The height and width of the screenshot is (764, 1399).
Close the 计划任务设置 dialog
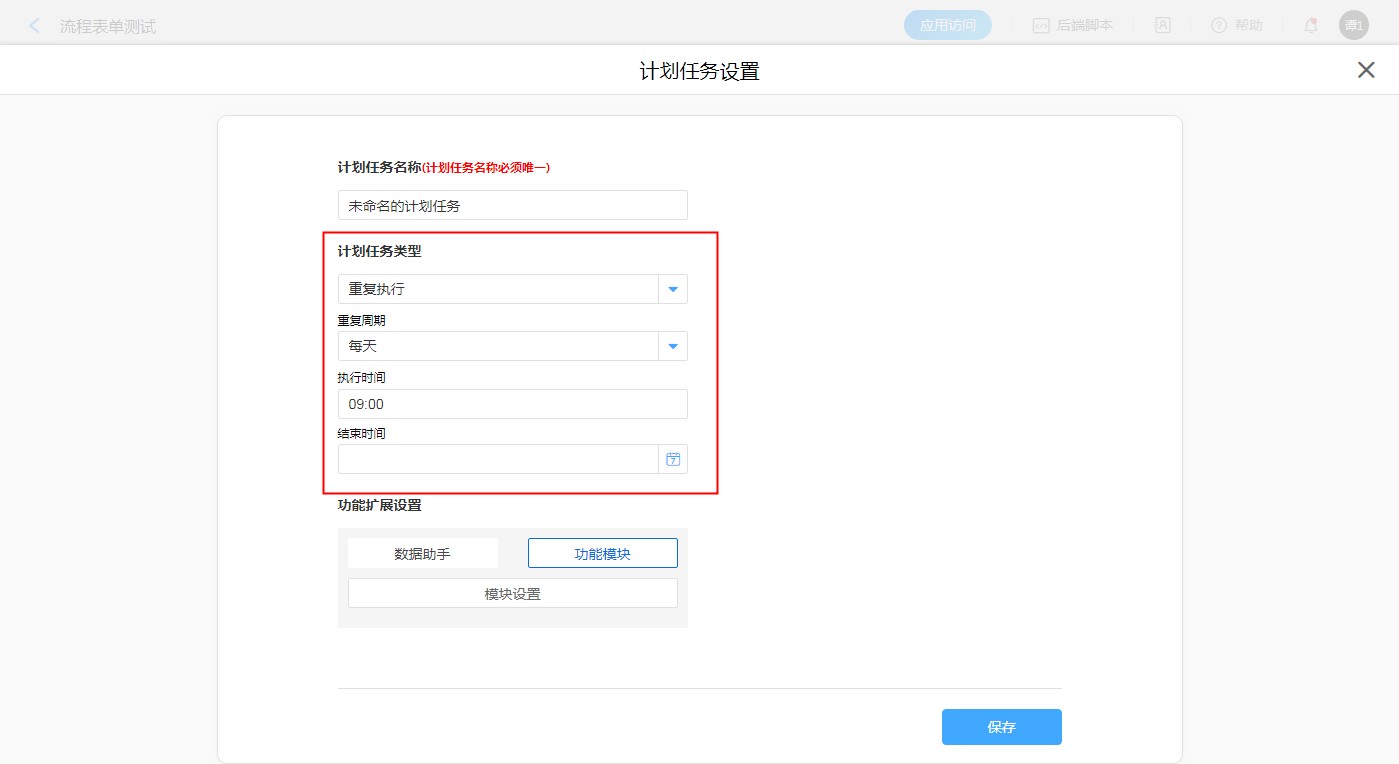[1365, 70]
